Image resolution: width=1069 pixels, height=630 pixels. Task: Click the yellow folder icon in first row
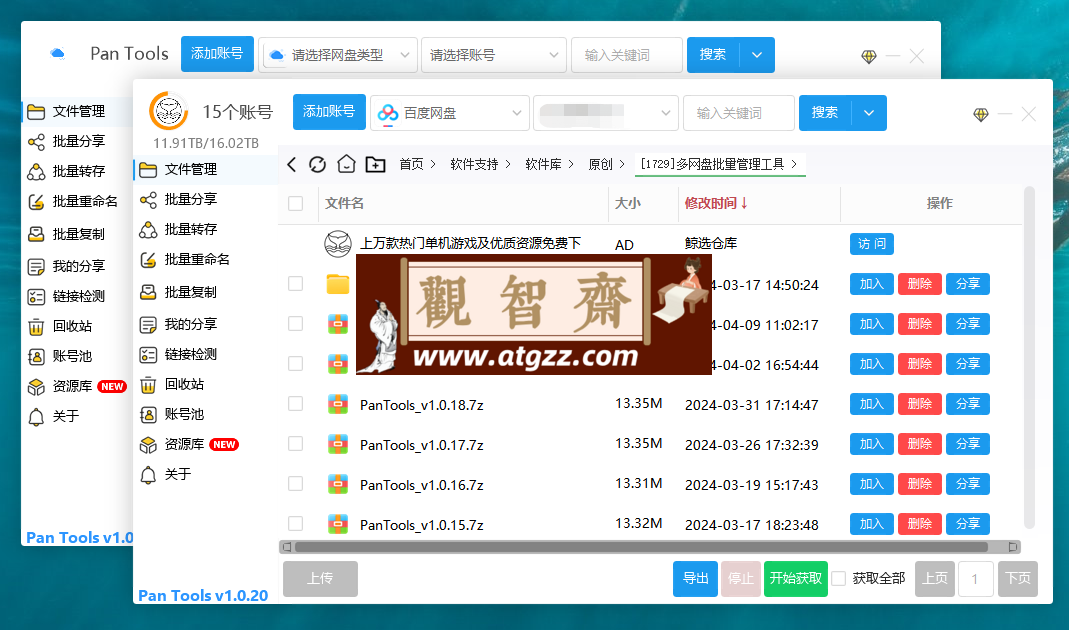pyautogui.click(x=337, y=284)
